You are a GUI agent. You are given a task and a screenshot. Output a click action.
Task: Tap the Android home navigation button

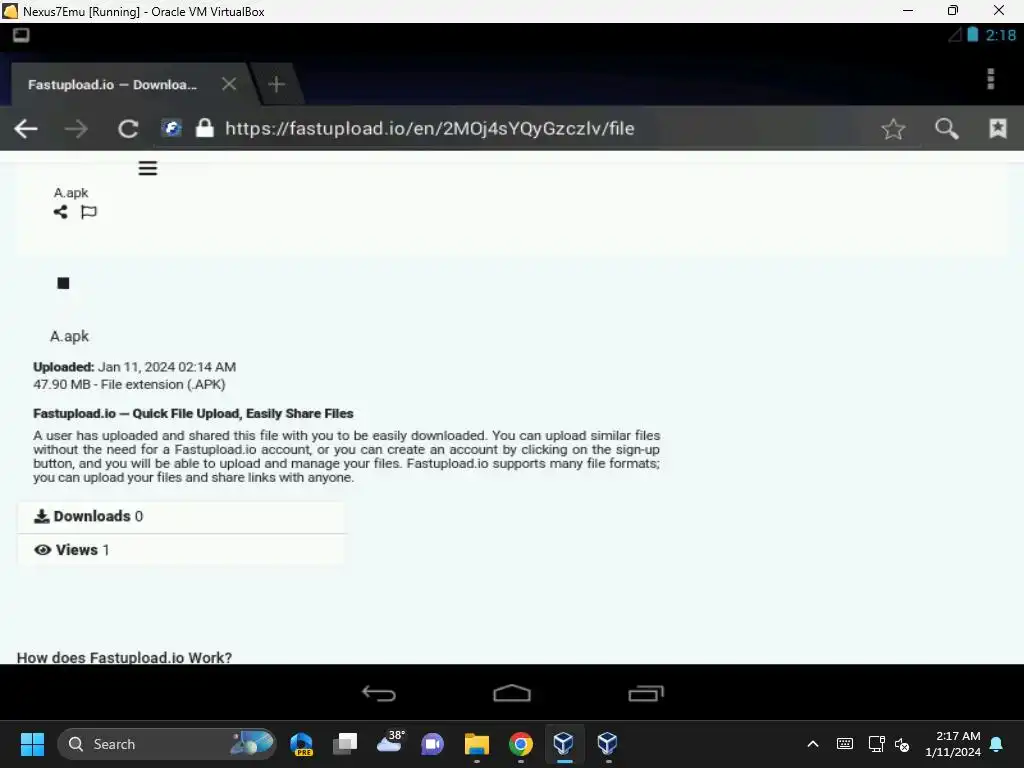512,693
